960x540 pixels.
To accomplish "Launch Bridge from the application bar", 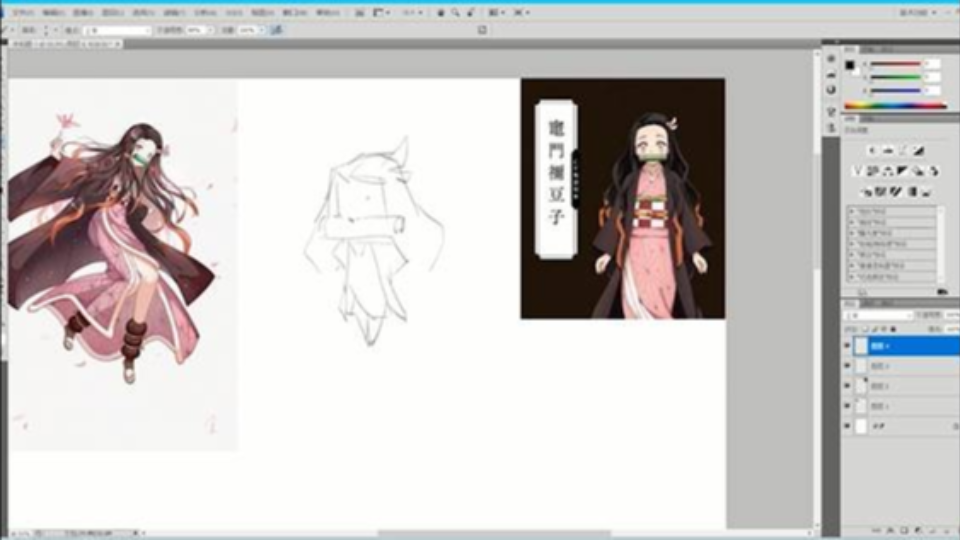I will tap(360, 12).
